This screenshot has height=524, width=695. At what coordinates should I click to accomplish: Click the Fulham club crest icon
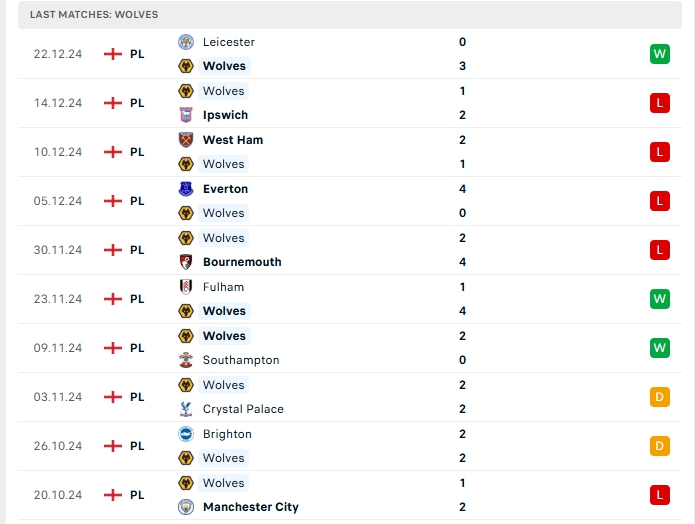pyautogui.click(x=185, y=287)
